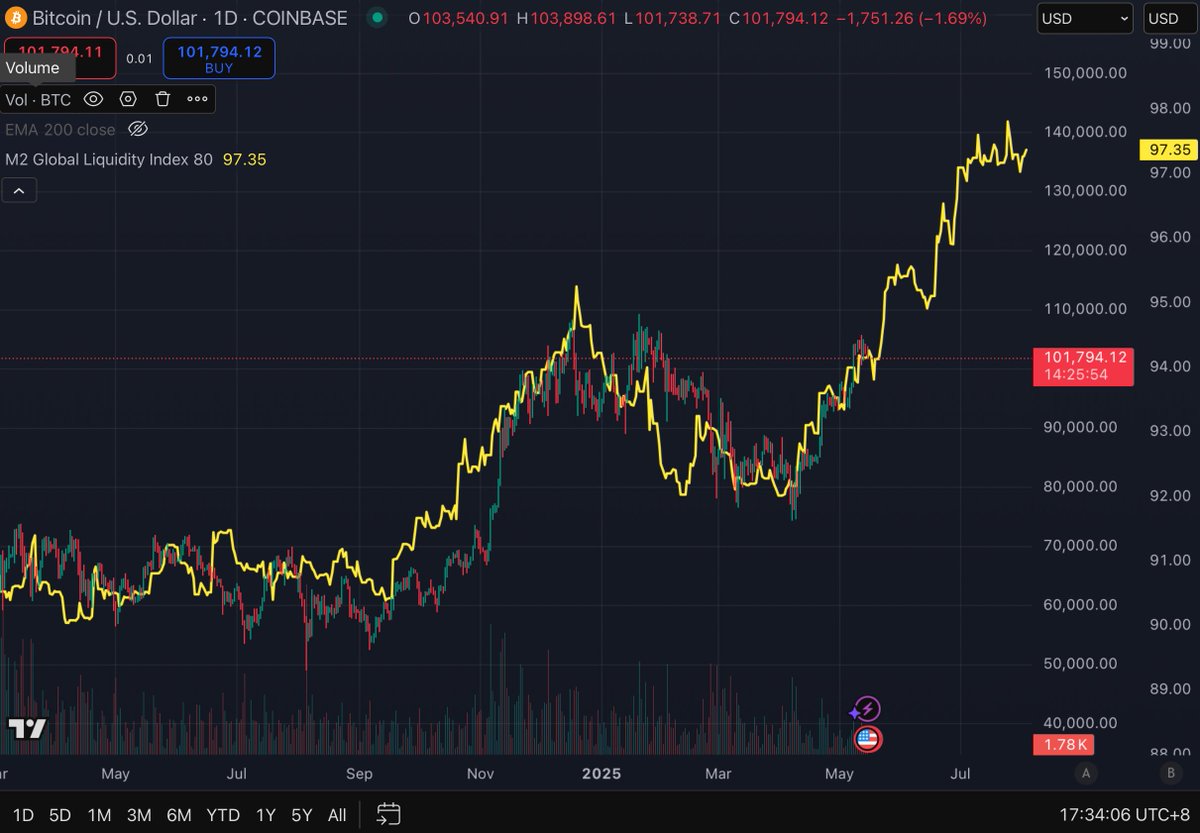
Task: Click the US flag icon on the chart
Action: pos(868,740)
